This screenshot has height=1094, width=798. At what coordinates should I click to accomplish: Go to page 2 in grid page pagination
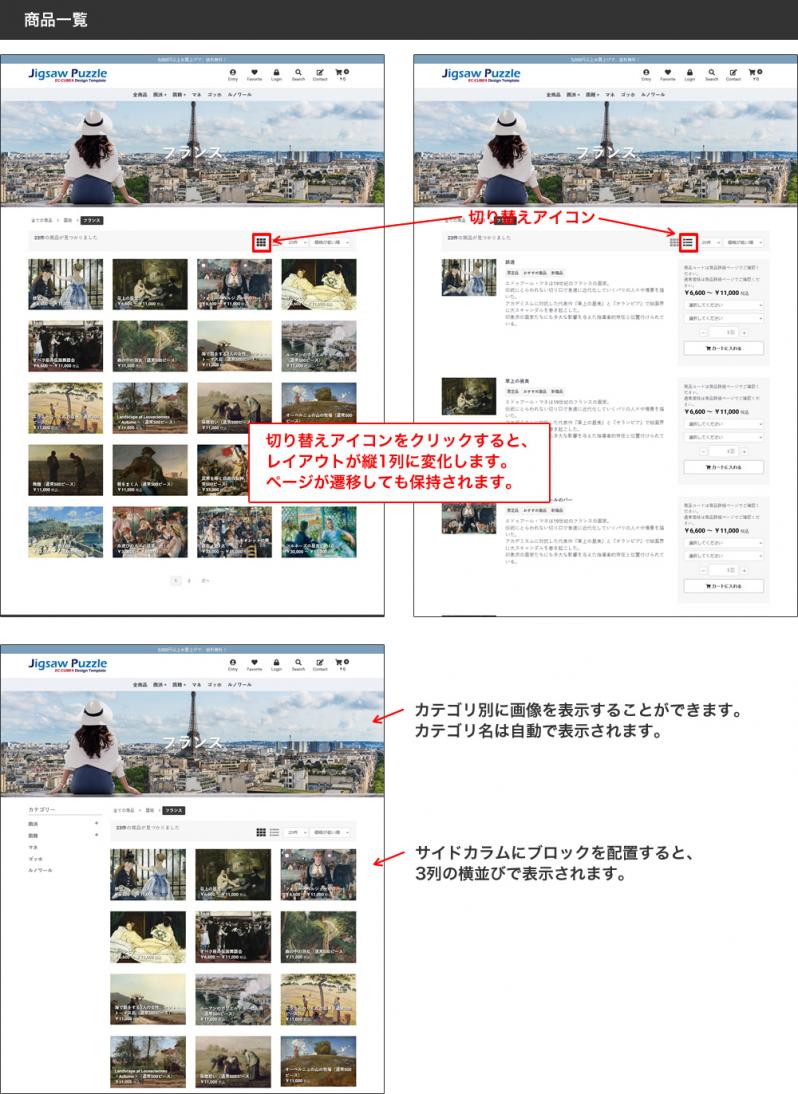point(189,580)
